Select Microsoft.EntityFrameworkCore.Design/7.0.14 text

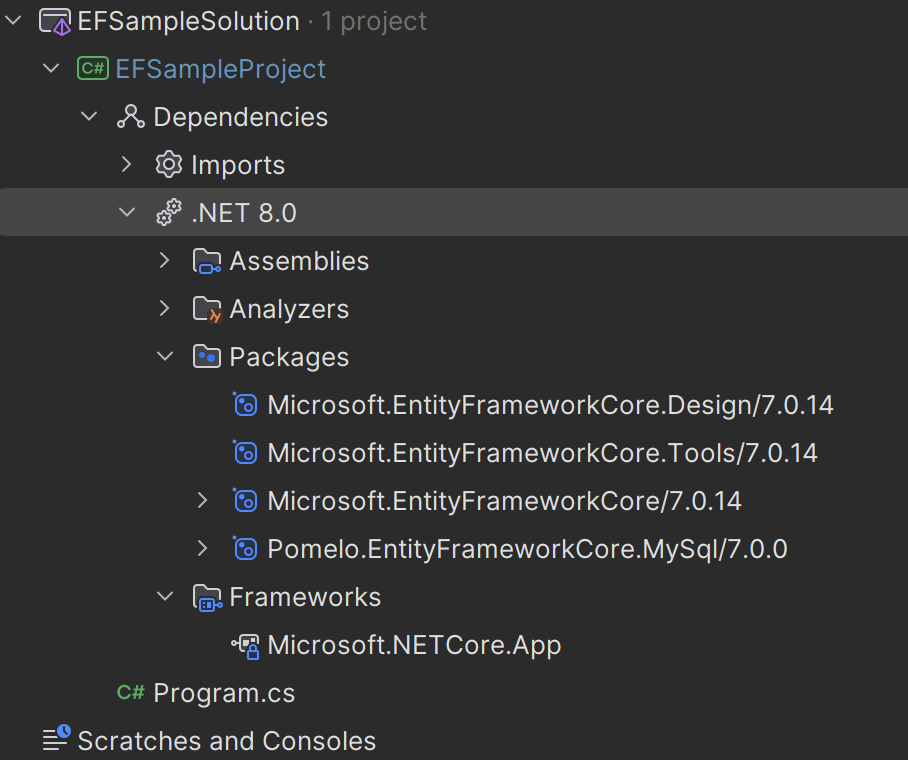coord(551,405)
